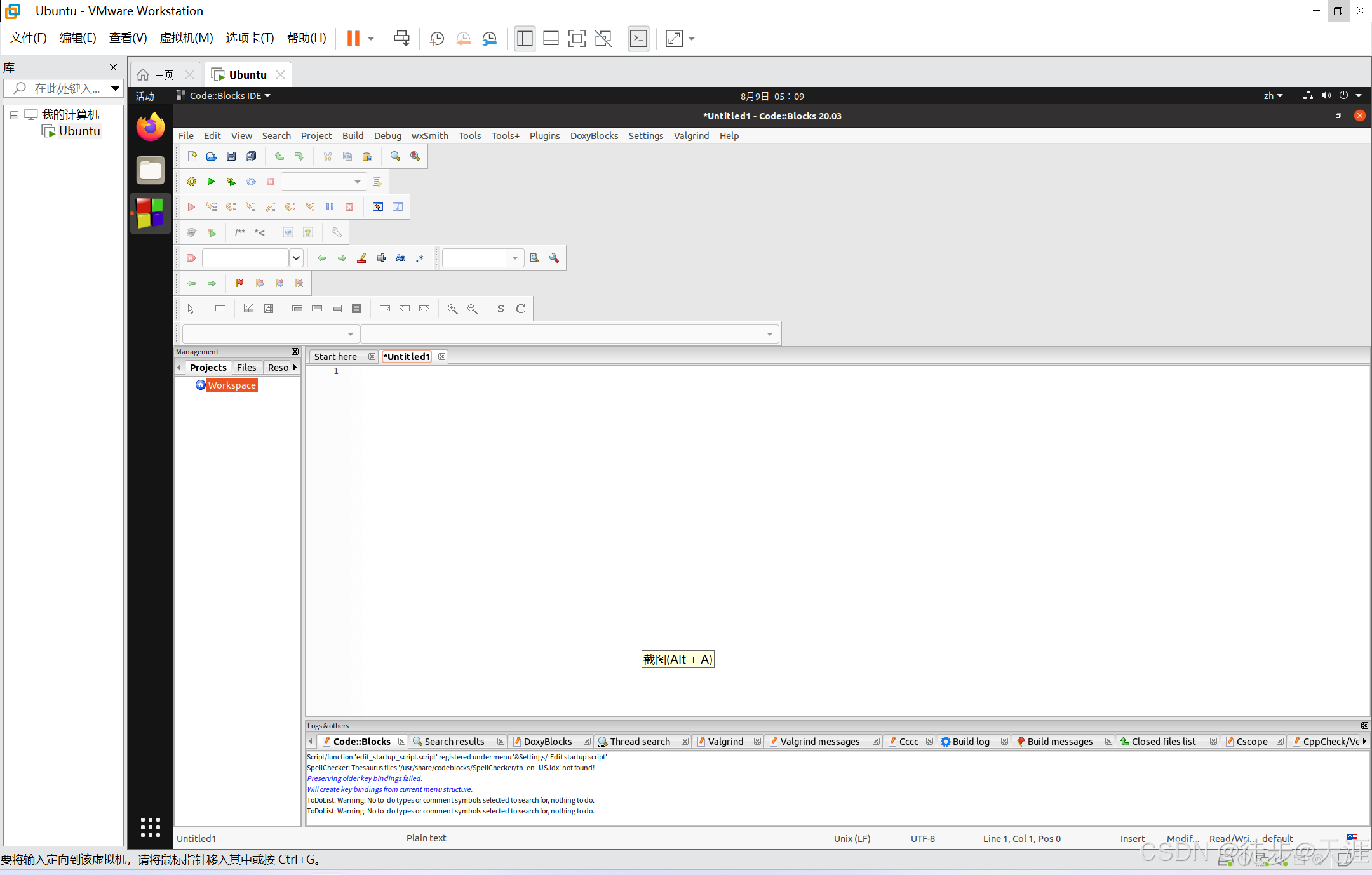1372x875 pixels.
Task: Open Files from the Ubuntu dock
Action: [151, 170]
